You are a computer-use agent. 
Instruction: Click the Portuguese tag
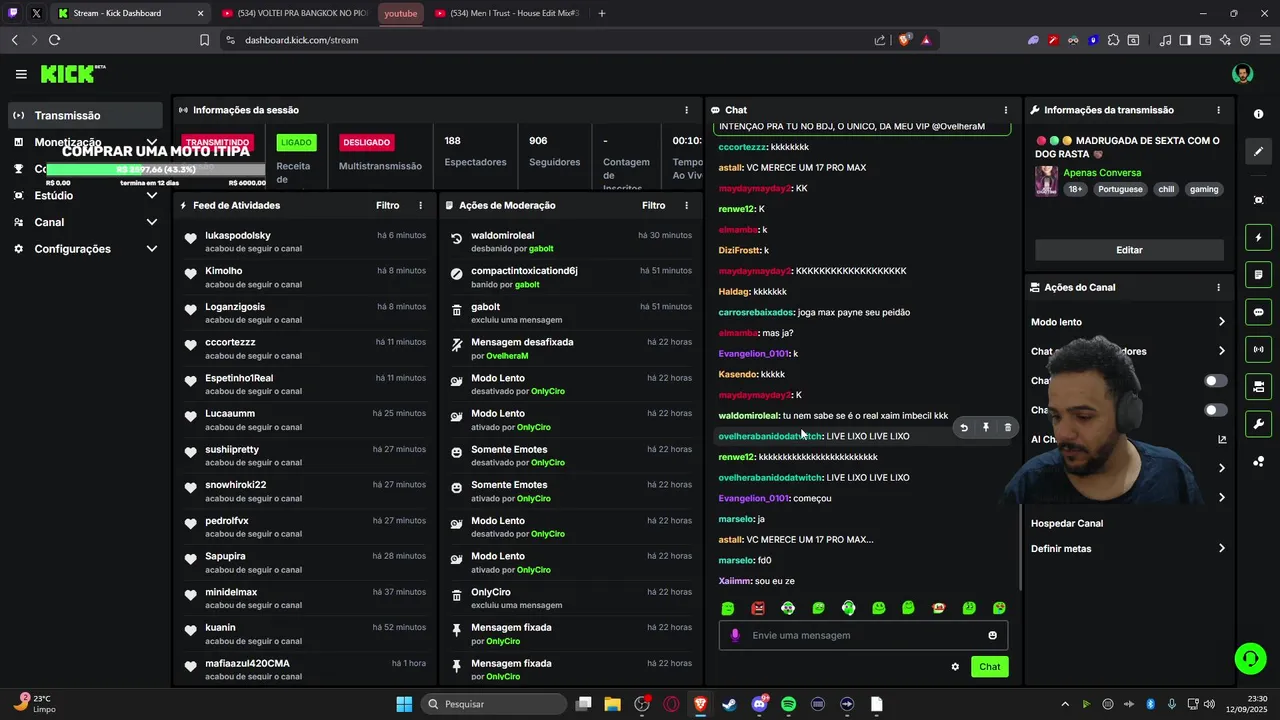(x=1120, y=189)
